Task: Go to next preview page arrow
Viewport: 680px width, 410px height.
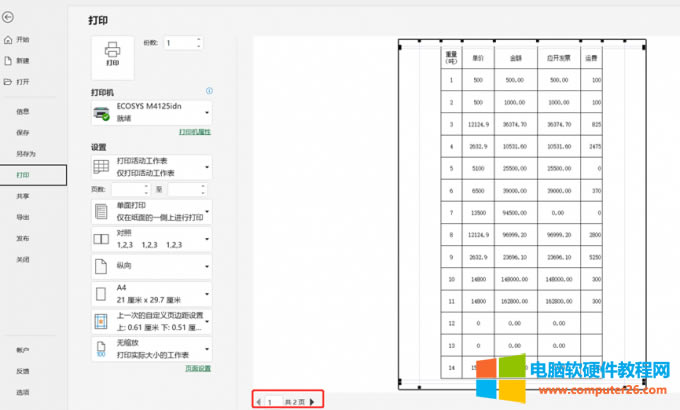Action: point(311,401)
